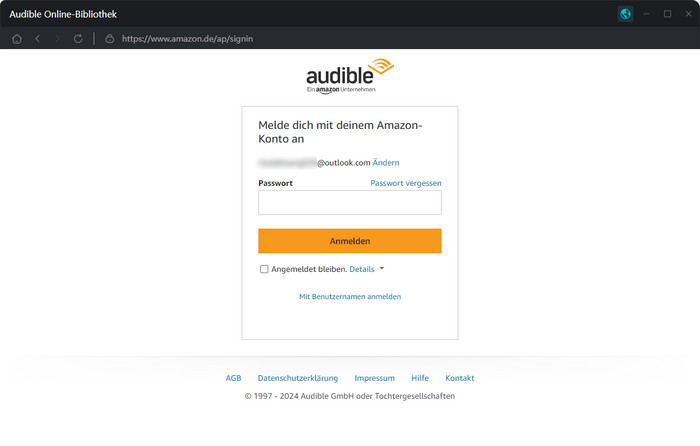Navigate back with the left arrow
The width and height of the screenshot is (700, 446).
pos(38,39)
